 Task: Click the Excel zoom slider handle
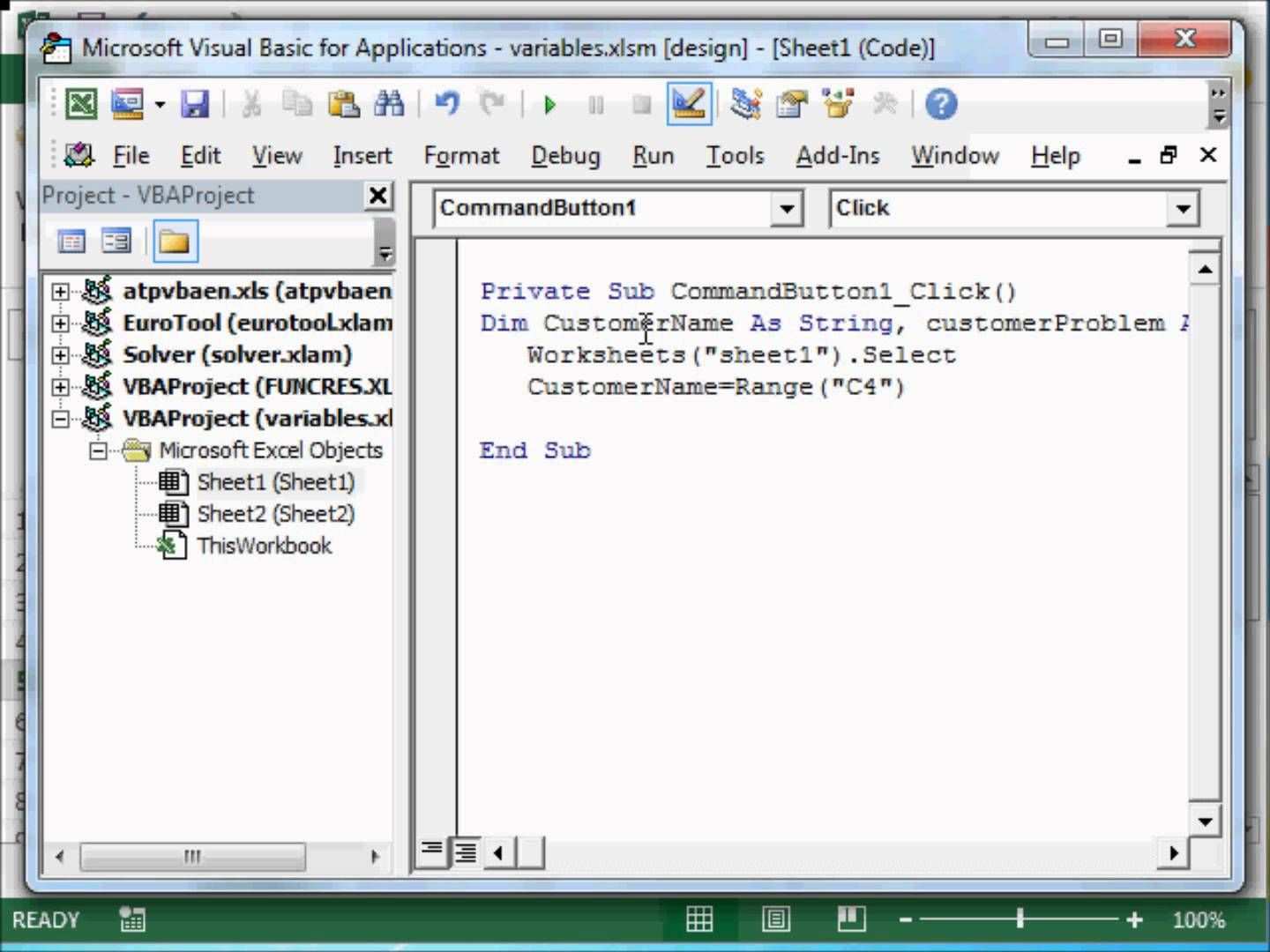(1020, 919)
